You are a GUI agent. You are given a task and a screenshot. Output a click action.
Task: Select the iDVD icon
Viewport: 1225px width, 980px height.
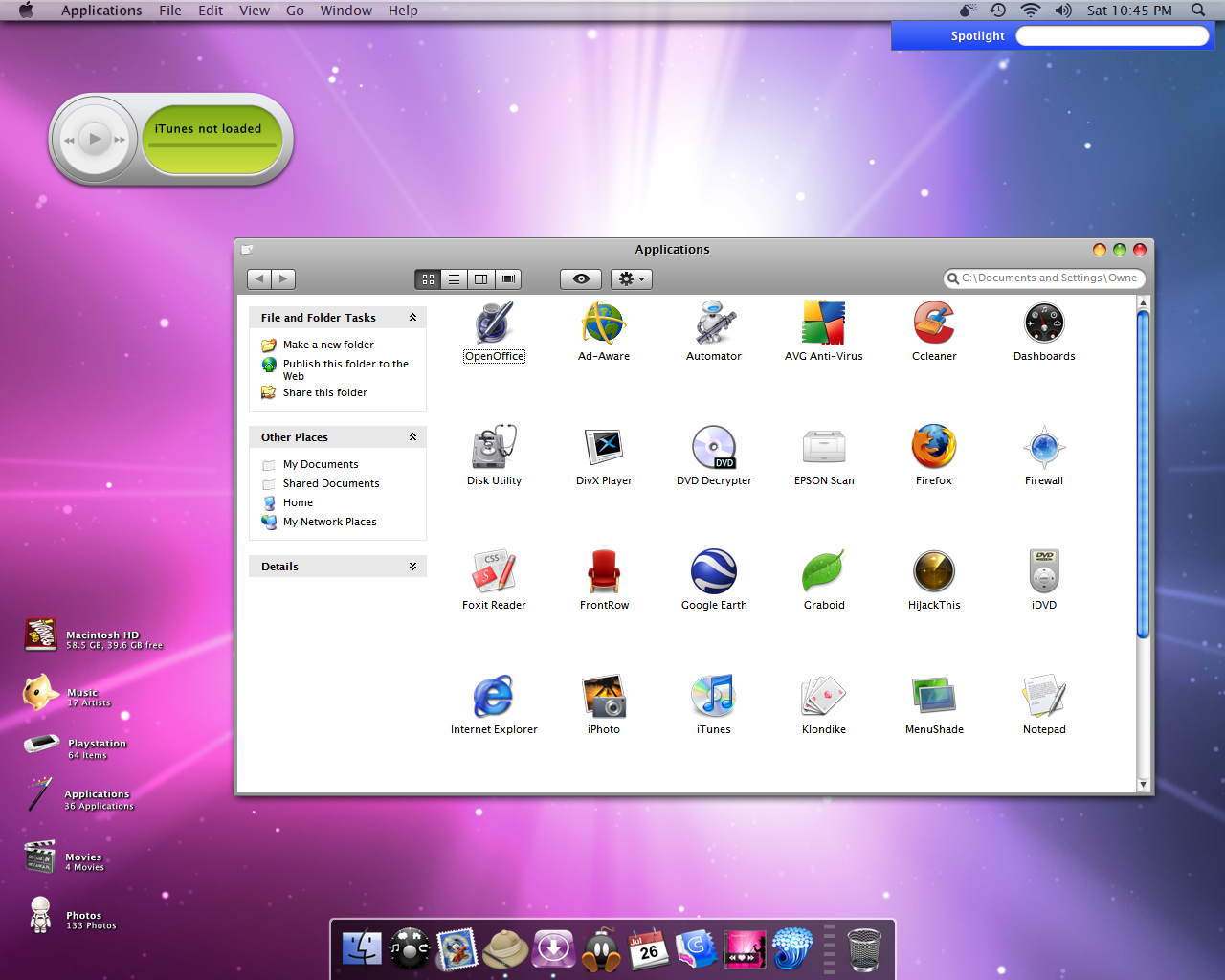pos(1044,572)
